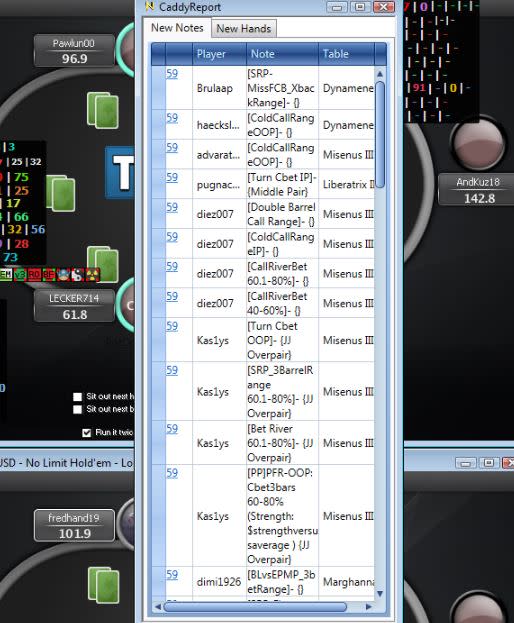Click the Captain America shield badge
The width and height of the screenshot is (514, 623).
tap(63, 274)
